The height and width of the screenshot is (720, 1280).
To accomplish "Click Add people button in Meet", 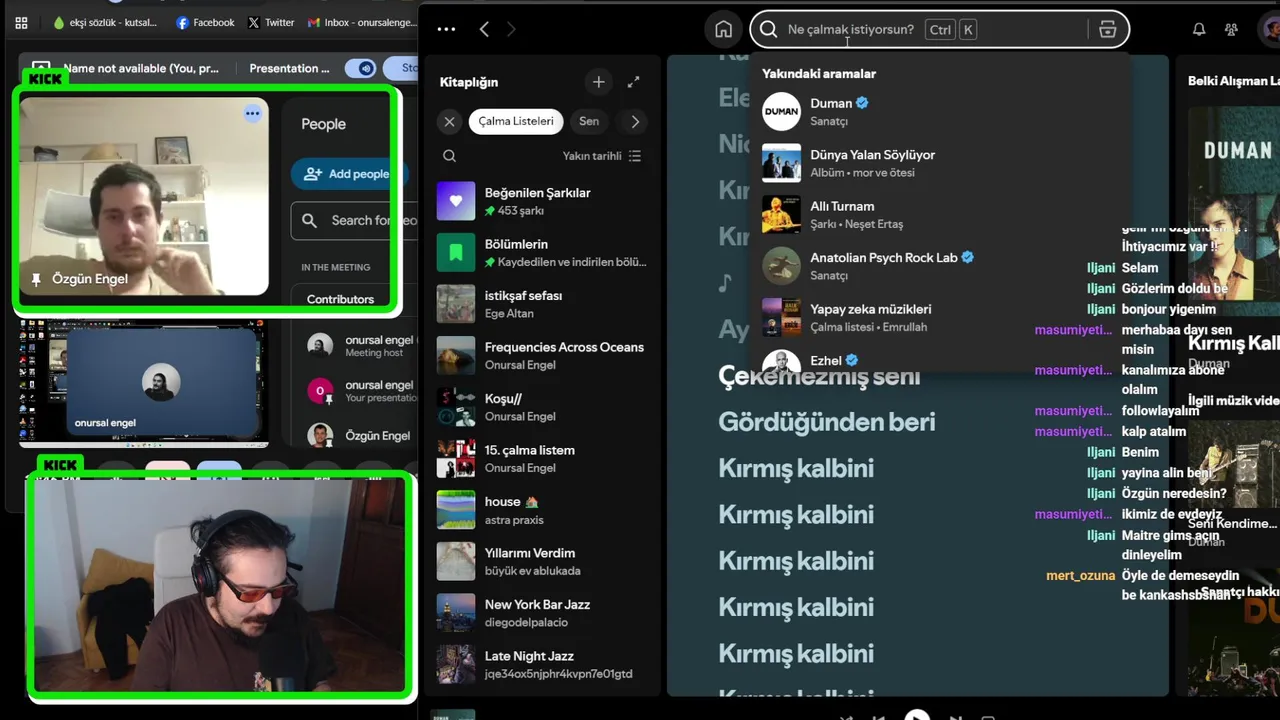I will pyautogui.click(x=350, y=174).
